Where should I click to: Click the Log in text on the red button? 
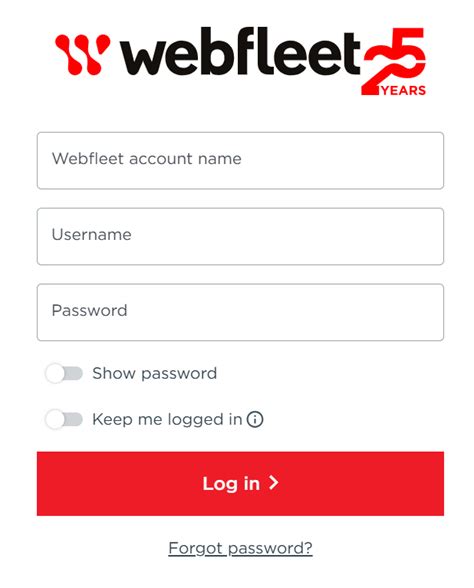point(231,484)
